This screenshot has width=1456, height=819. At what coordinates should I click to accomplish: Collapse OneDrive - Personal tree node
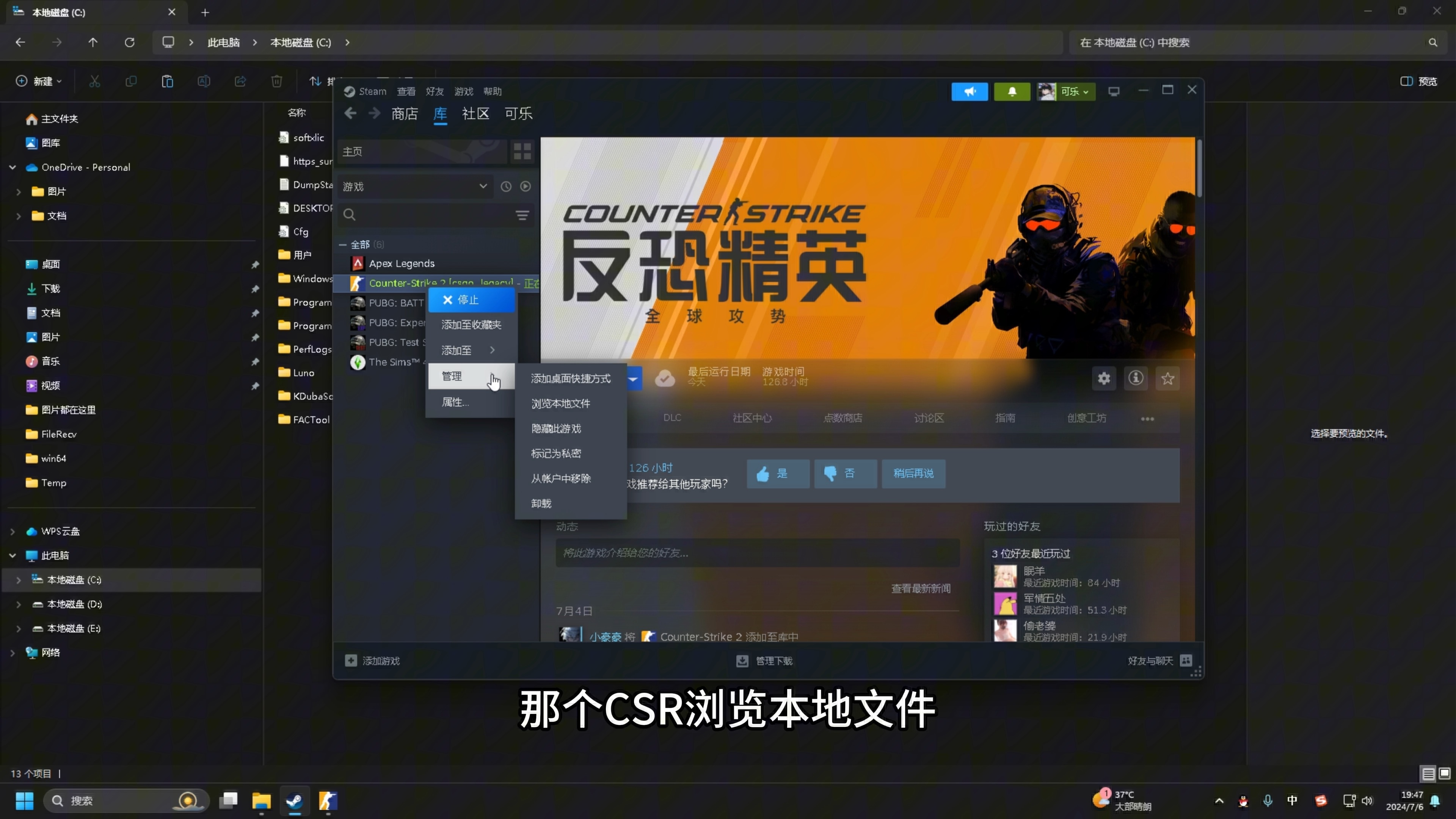point(13,167)
